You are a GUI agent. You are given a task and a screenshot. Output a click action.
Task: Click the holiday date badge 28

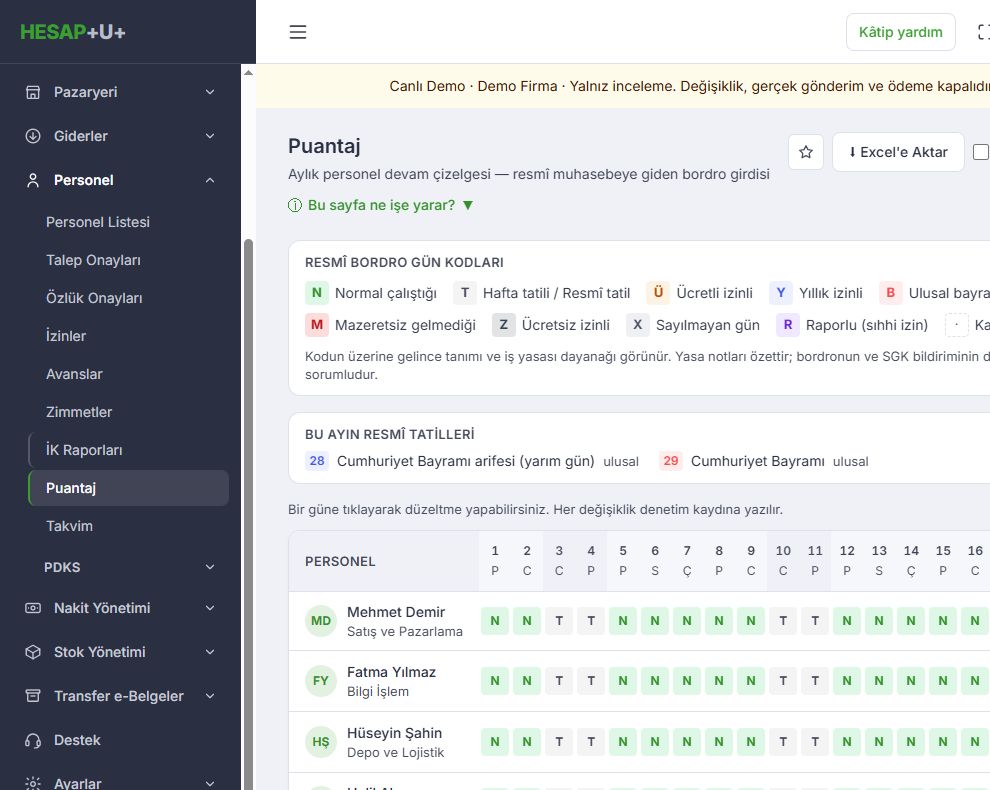pos(317,461)
